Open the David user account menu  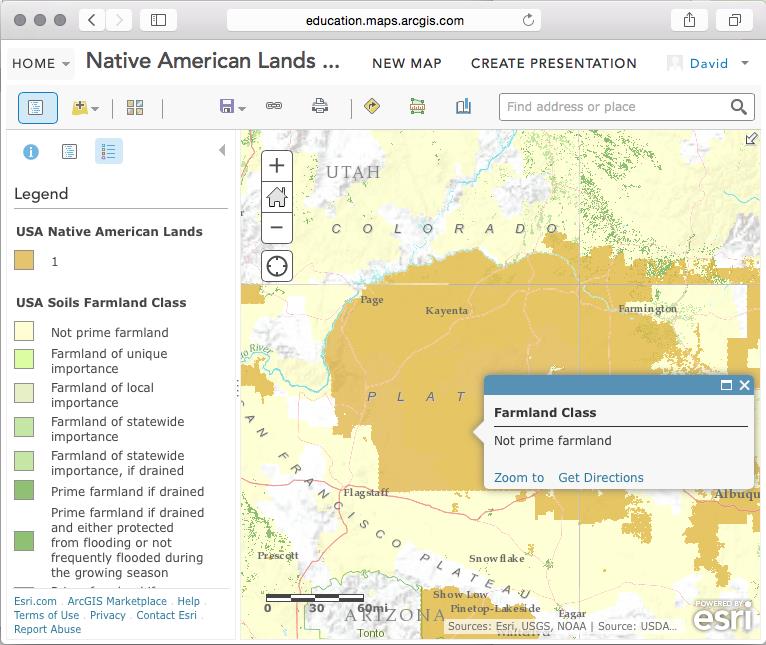pyautogui.click(x=708, y=64)
